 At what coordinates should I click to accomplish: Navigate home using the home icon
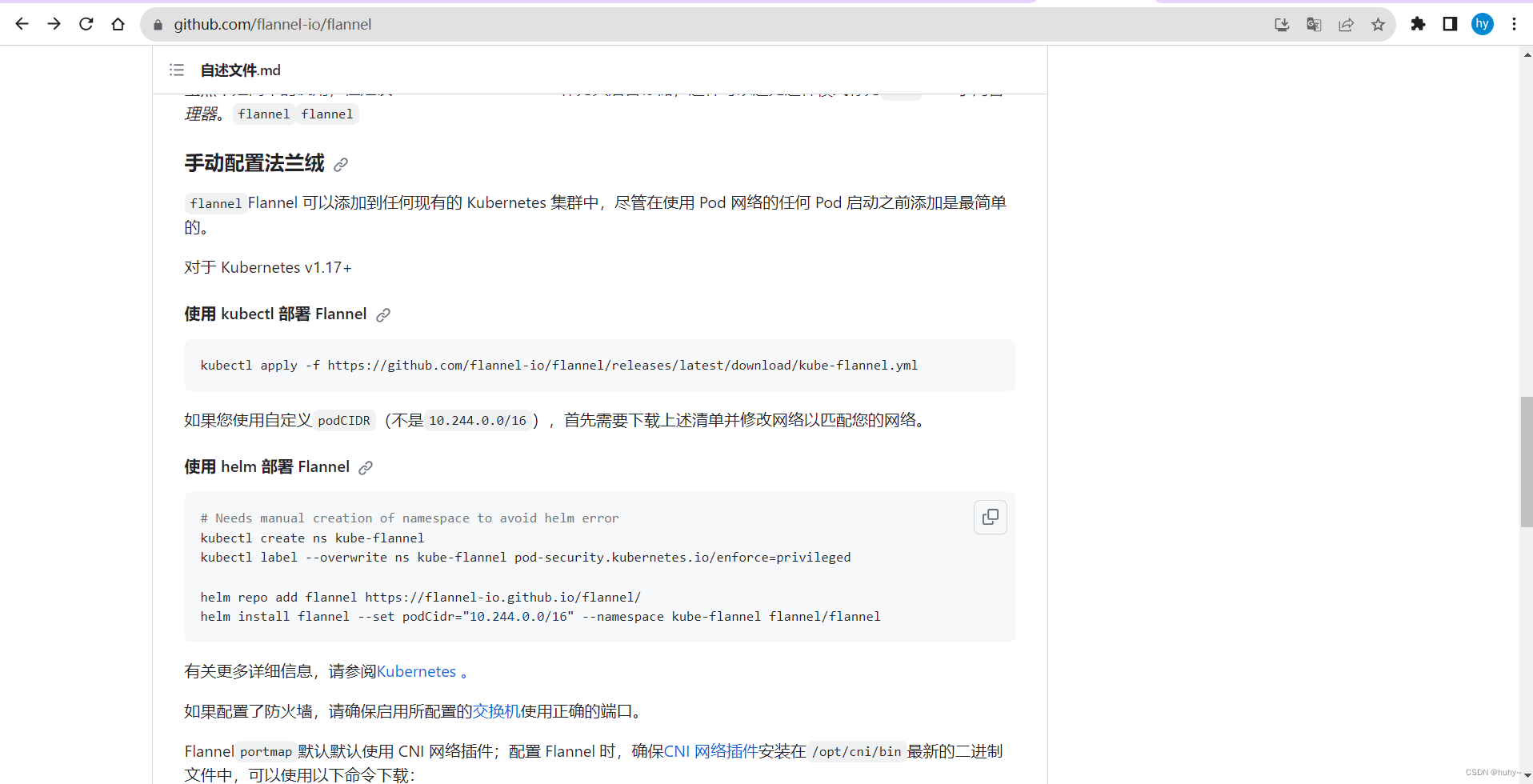[118, 24]
